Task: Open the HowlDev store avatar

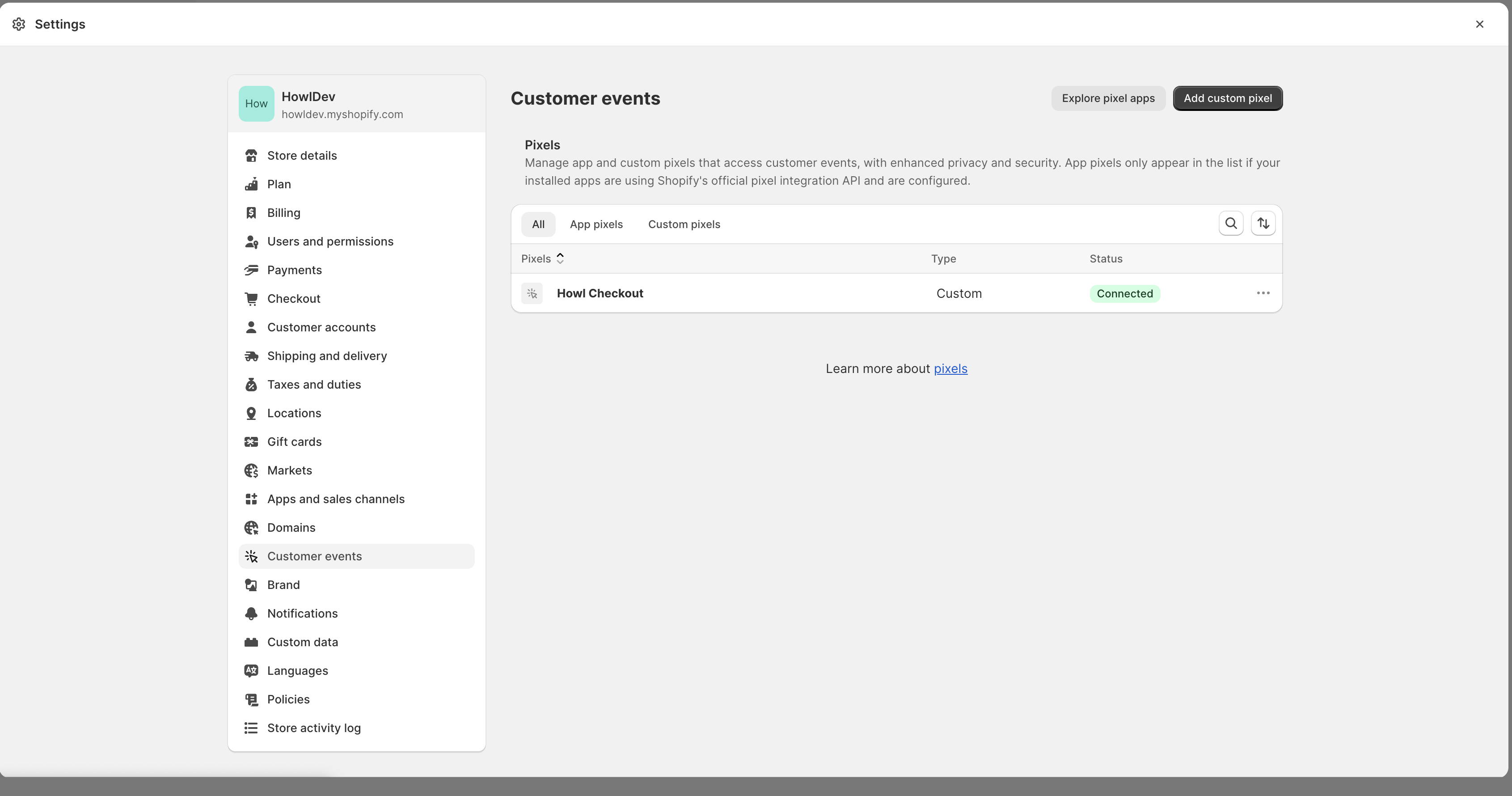Action: click(x=256, y=104)
